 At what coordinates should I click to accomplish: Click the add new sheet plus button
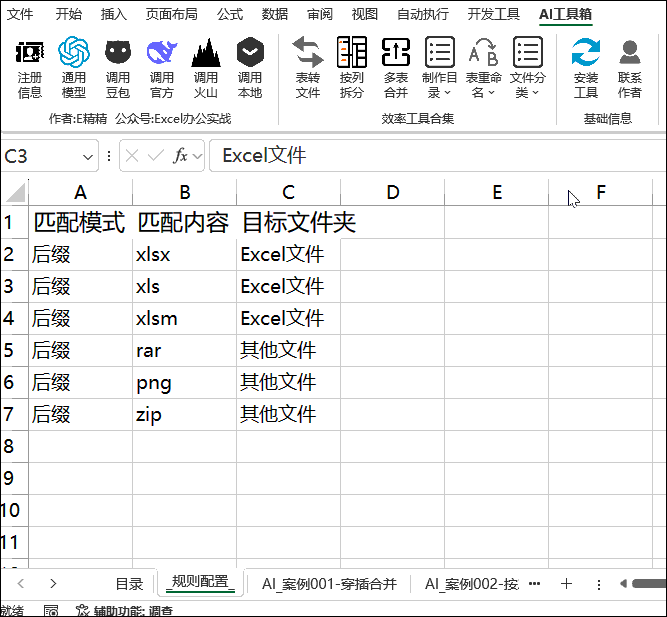[x=566, y=584]
